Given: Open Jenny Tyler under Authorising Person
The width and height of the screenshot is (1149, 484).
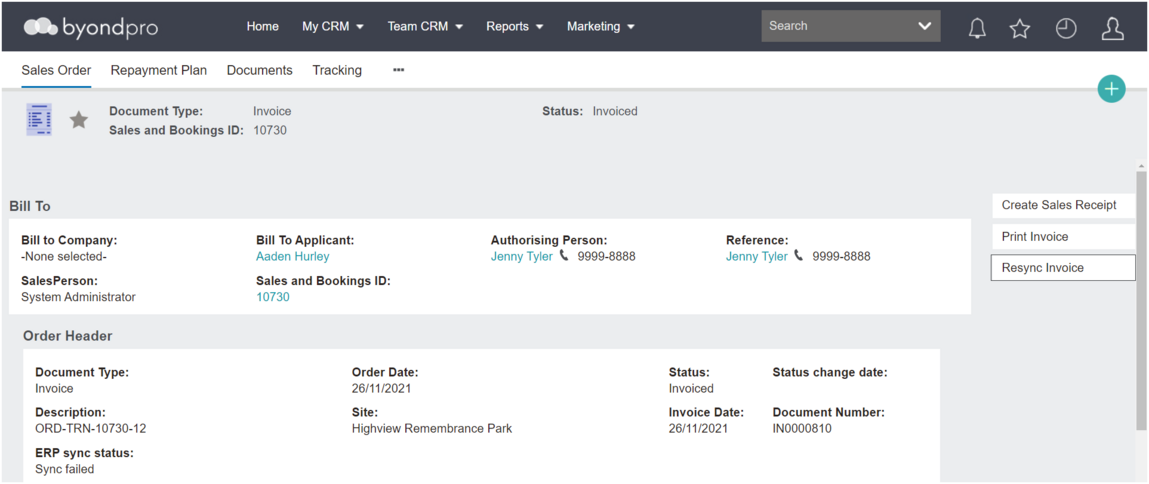Looking at the screenshot, I should [x=522, y=257].
